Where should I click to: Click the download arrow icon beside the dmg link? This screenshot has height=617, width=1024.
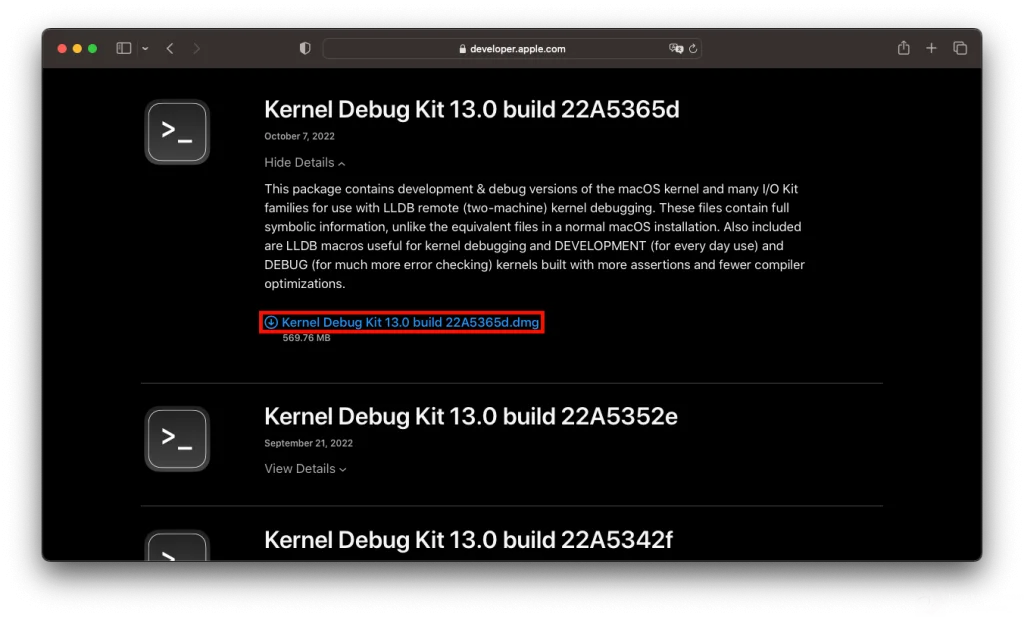click(x=271, y=322)
